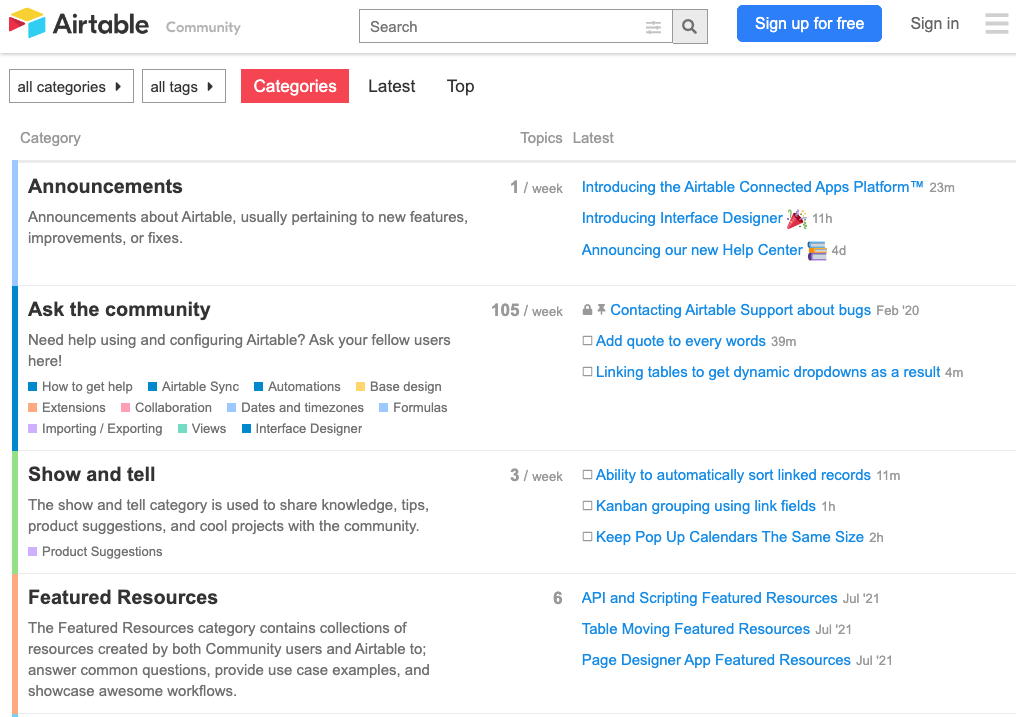Click the lock icon beside Contacting Airtable Support
The width and height of the screenshot is (1016, 717).
tap(587, 310)
